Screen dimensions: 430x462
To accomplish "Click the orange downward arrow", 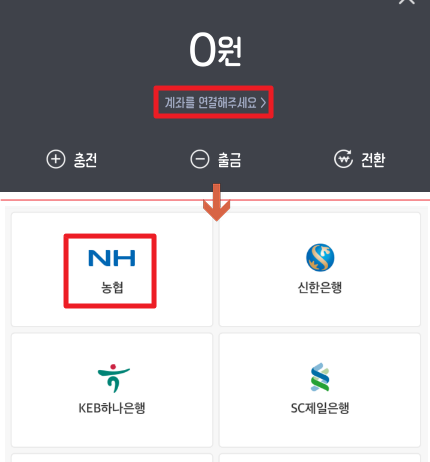I will (x=216, y=202).
